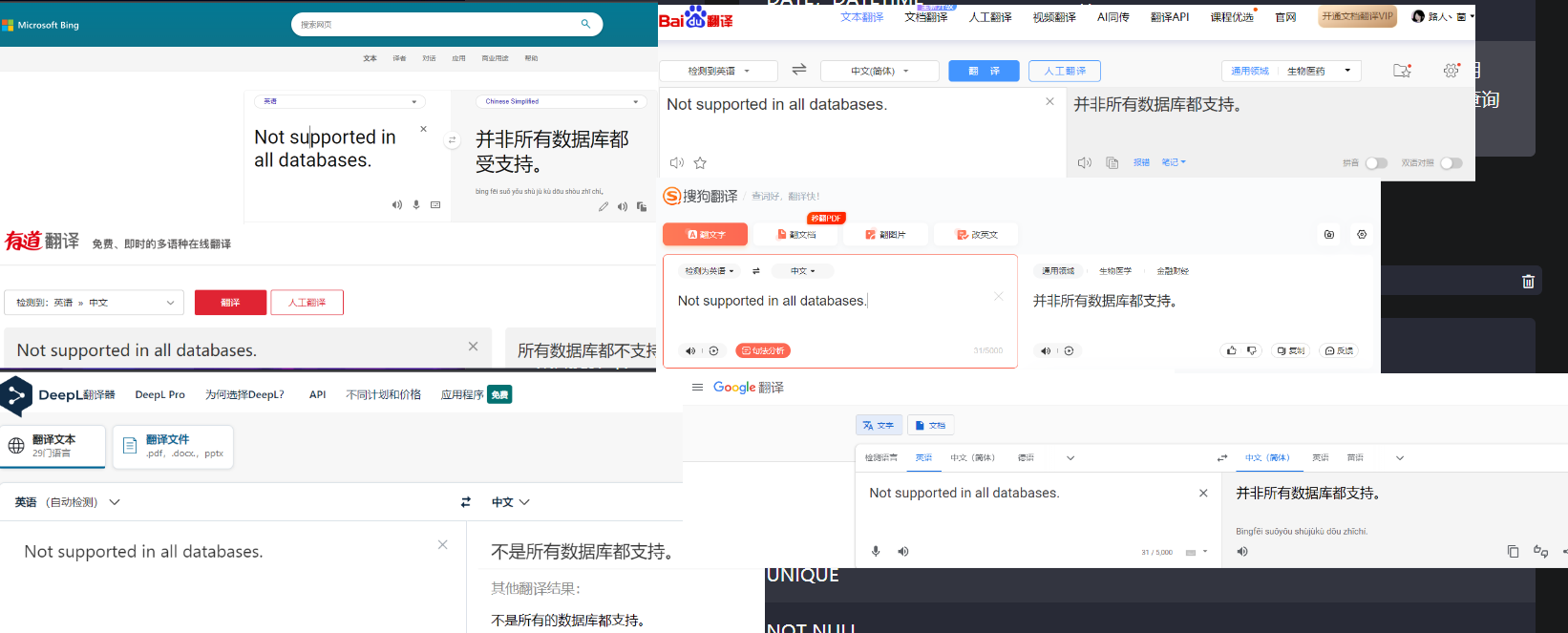Open the Youdao 检测到 英语 » 中文 dropdown

95,303
